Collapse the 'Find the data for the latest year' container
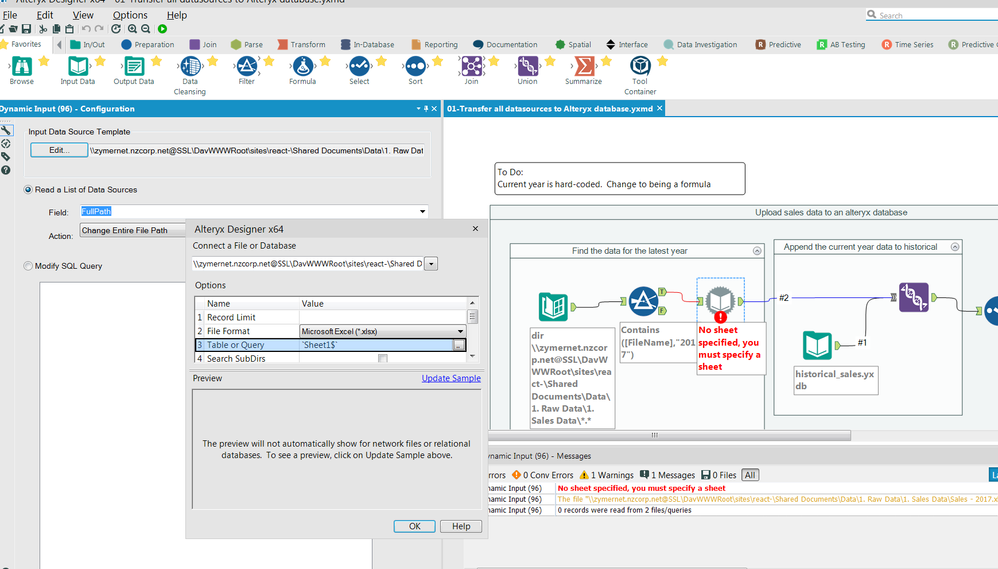The width and height of the screenshot is (998, 569). coord(757,251)
